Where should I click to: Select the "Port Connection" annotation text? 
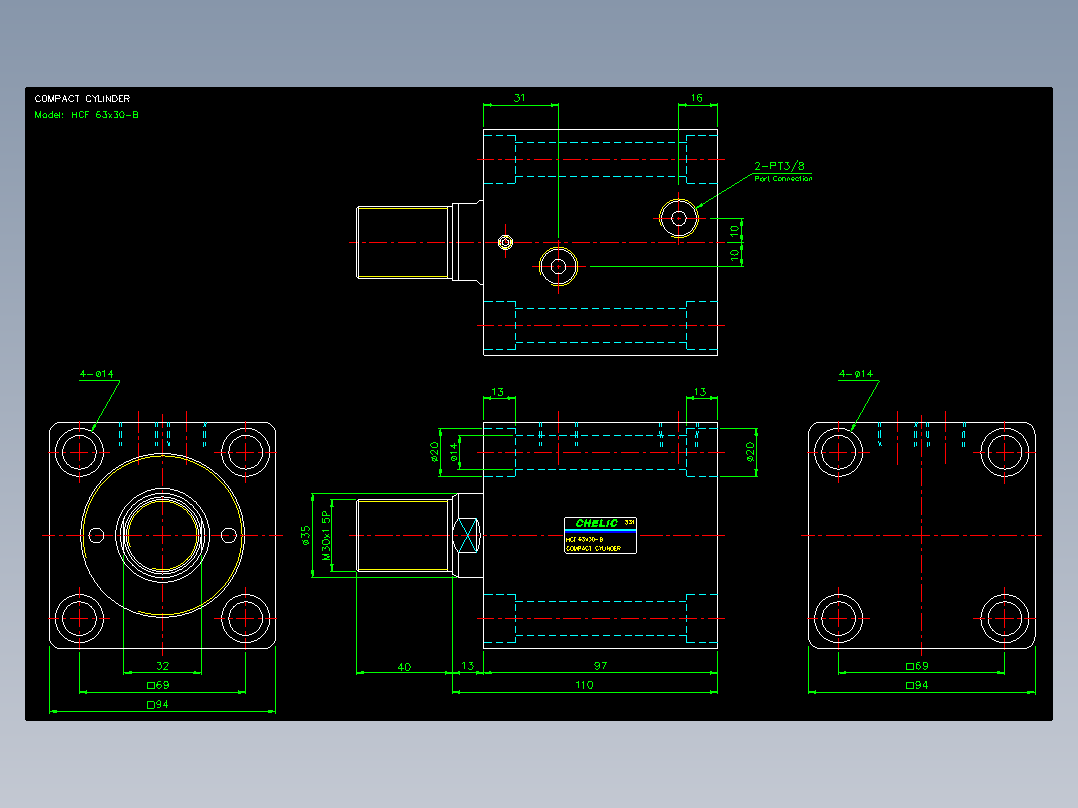783,178
